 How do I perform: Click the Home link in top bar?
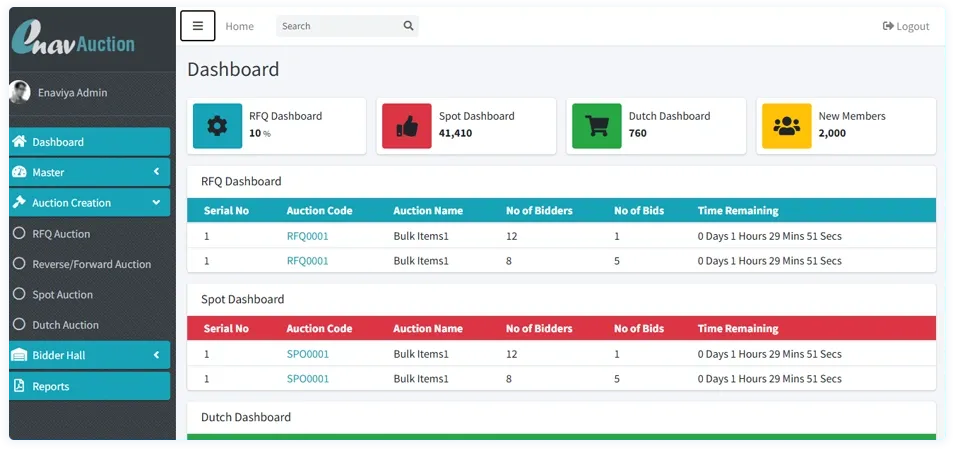[239, 26]
